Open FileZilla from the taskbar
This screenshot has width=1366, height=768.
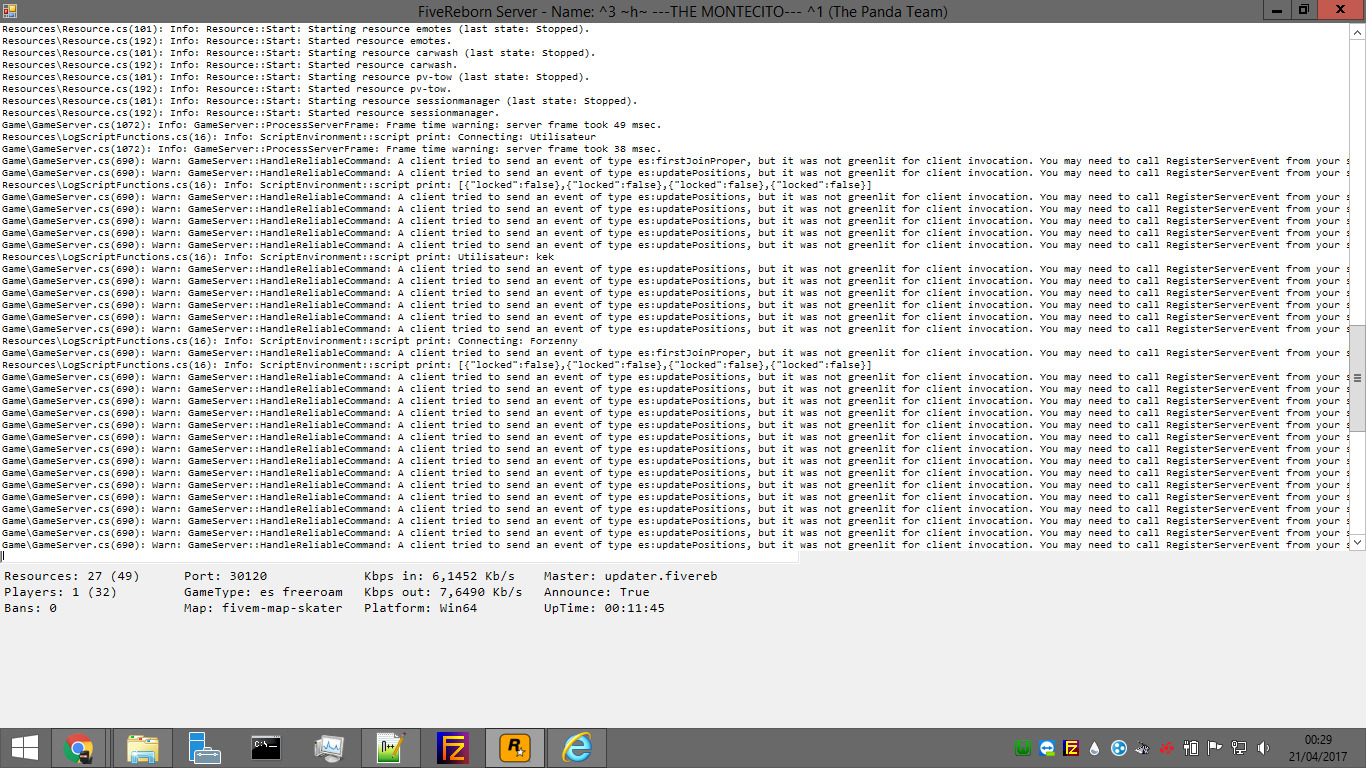[x=453, y=748]
